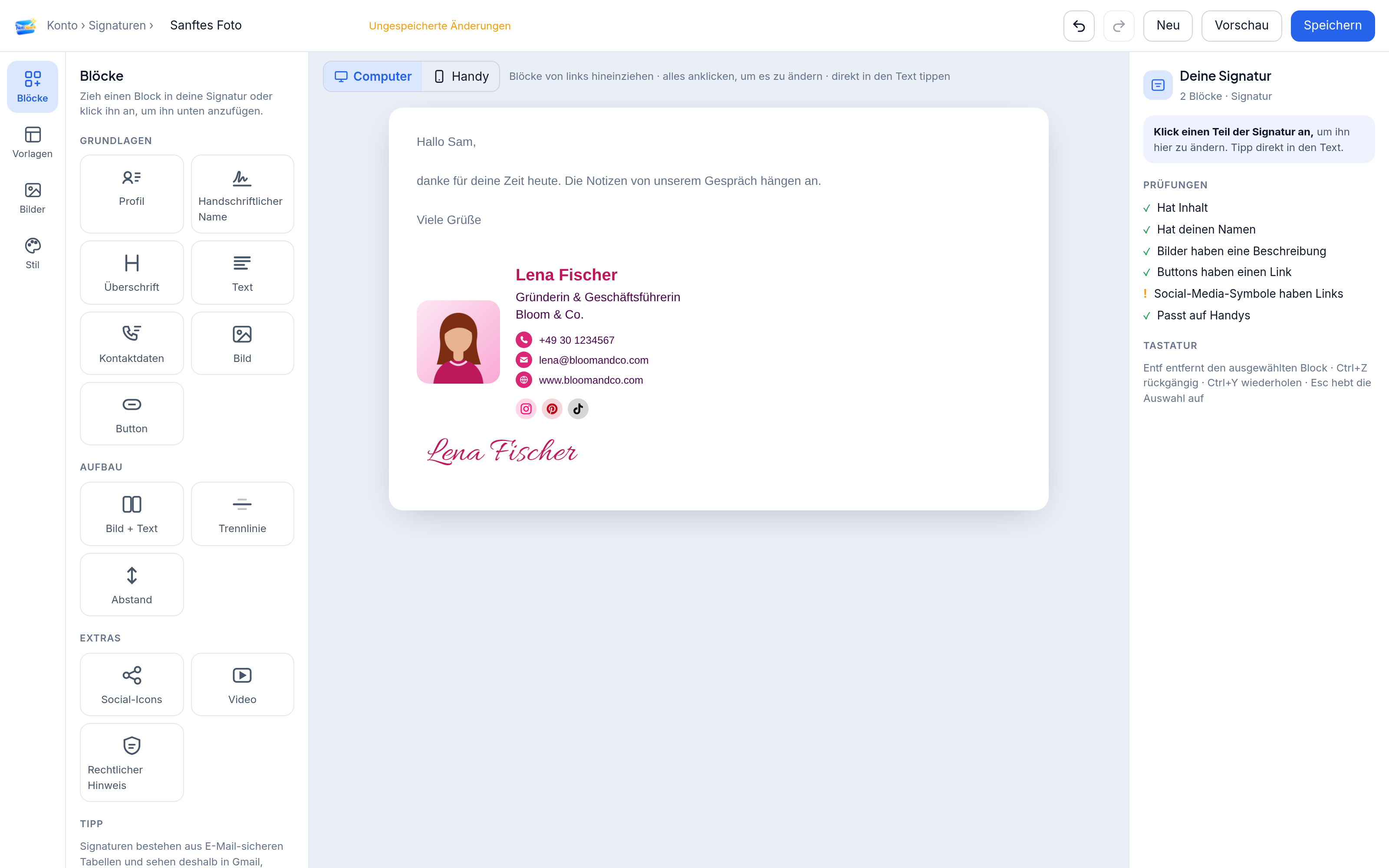Open the Vorschau preview

pos(1241,26)
